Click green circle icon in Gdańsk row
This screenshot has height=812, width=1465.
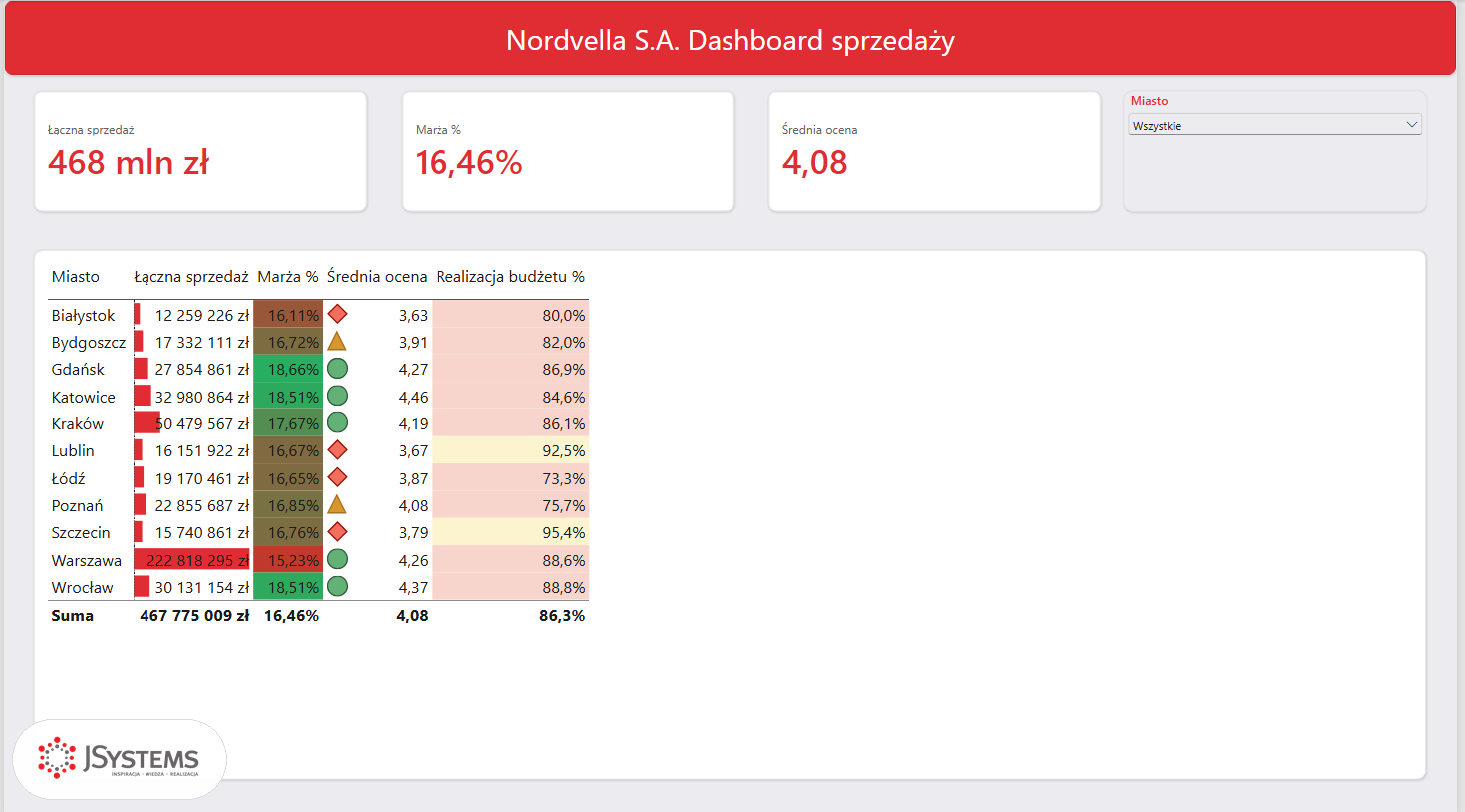click(338, 369)
